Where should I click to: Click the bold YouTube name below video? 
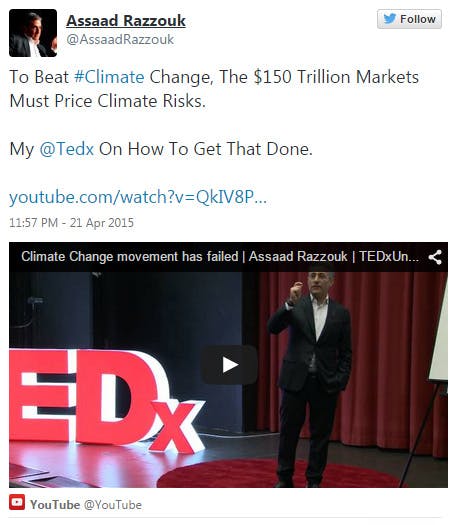point(55,505)
